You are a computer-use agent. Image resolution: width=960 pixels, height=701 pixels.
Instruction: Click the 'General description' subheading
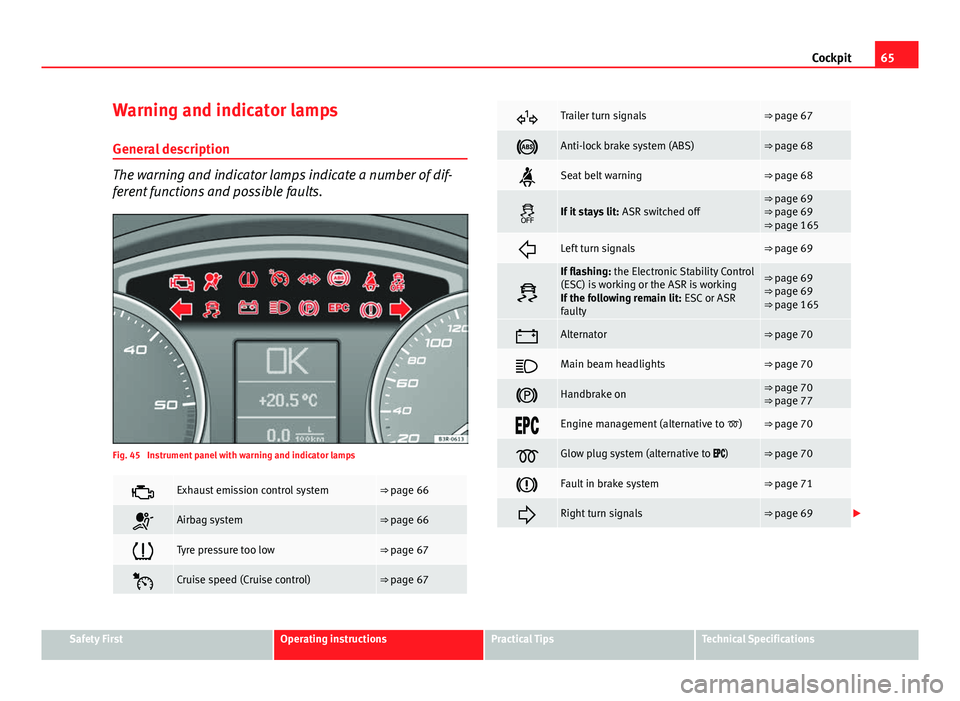pos(171,149)
